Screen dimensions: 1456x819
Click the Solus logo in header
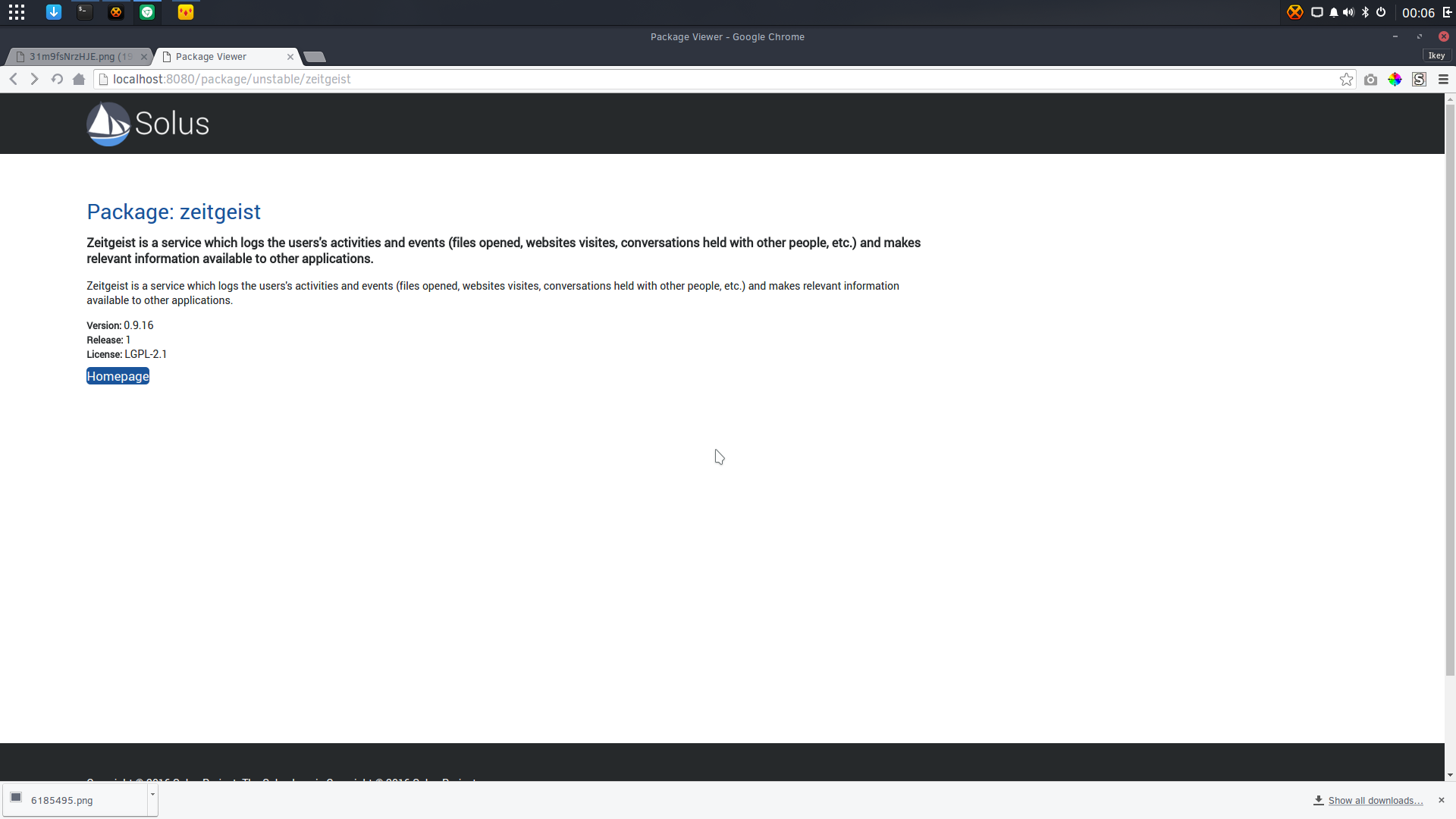click(148, 124)
